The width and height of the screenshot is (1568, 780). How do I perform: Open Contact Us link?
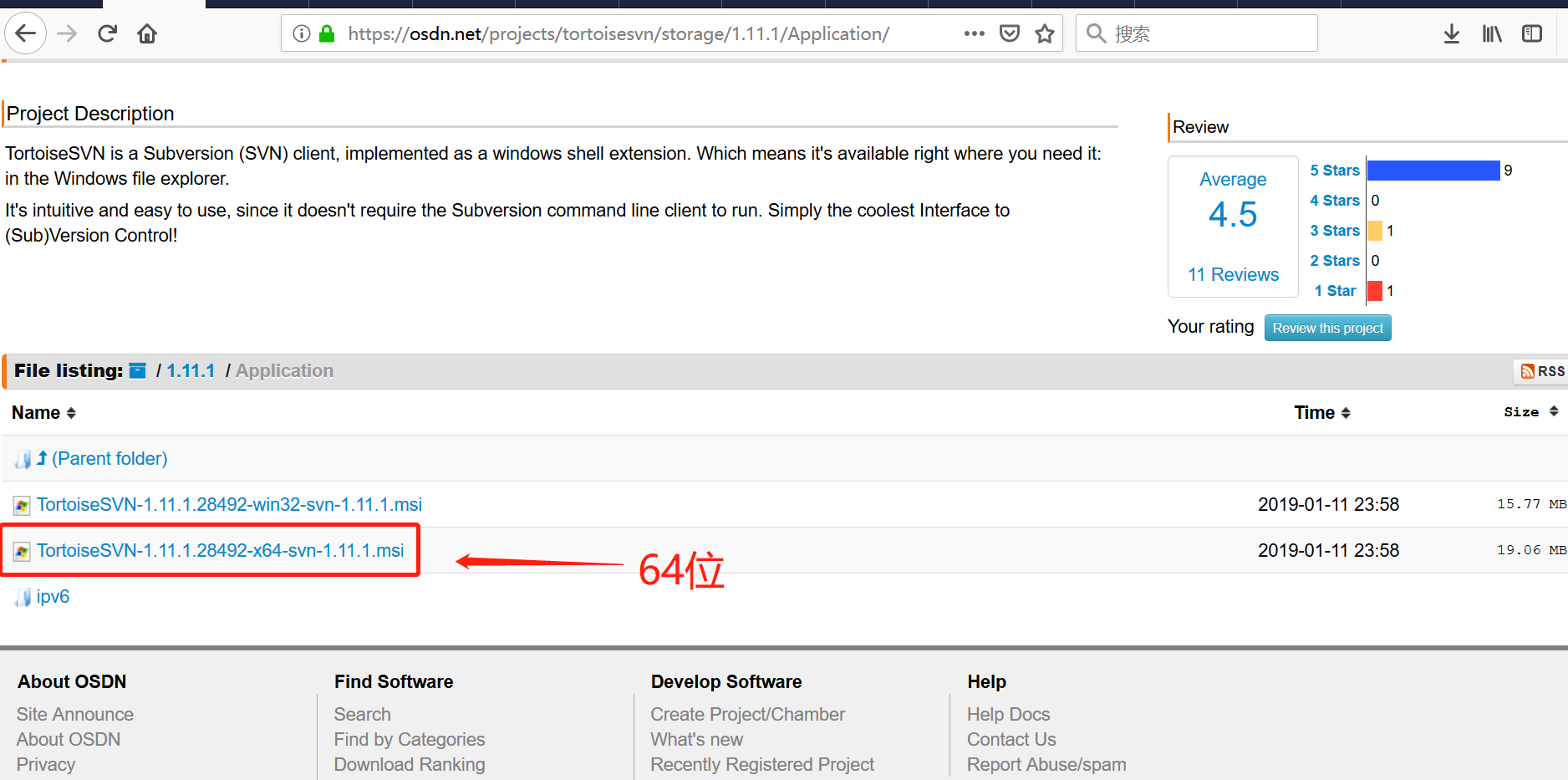pyautogui.click(x=1011, y=739)
